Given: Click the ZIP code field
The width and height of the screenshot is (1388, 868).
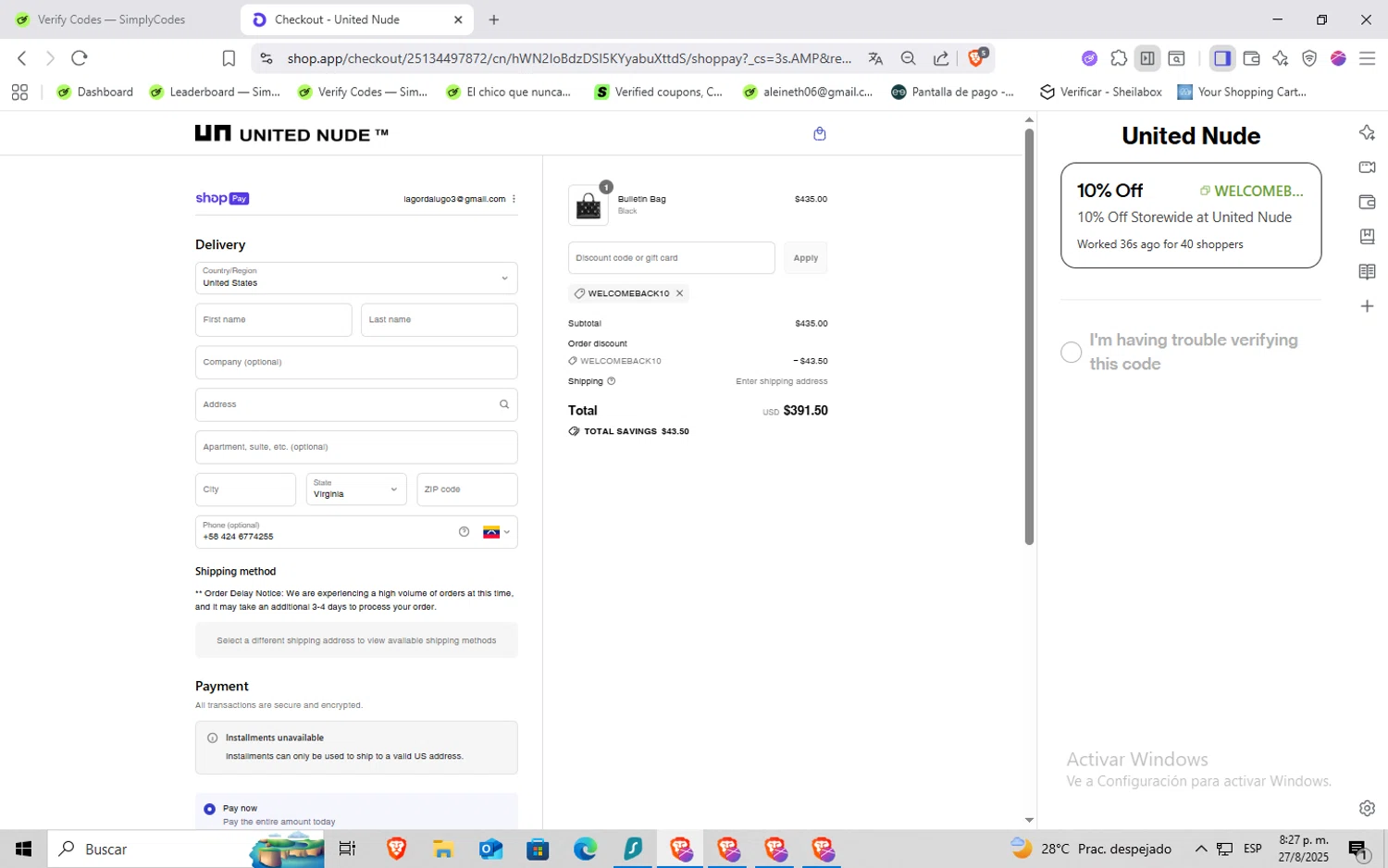Looking at the screenshot, I should (x=466, y=490).
